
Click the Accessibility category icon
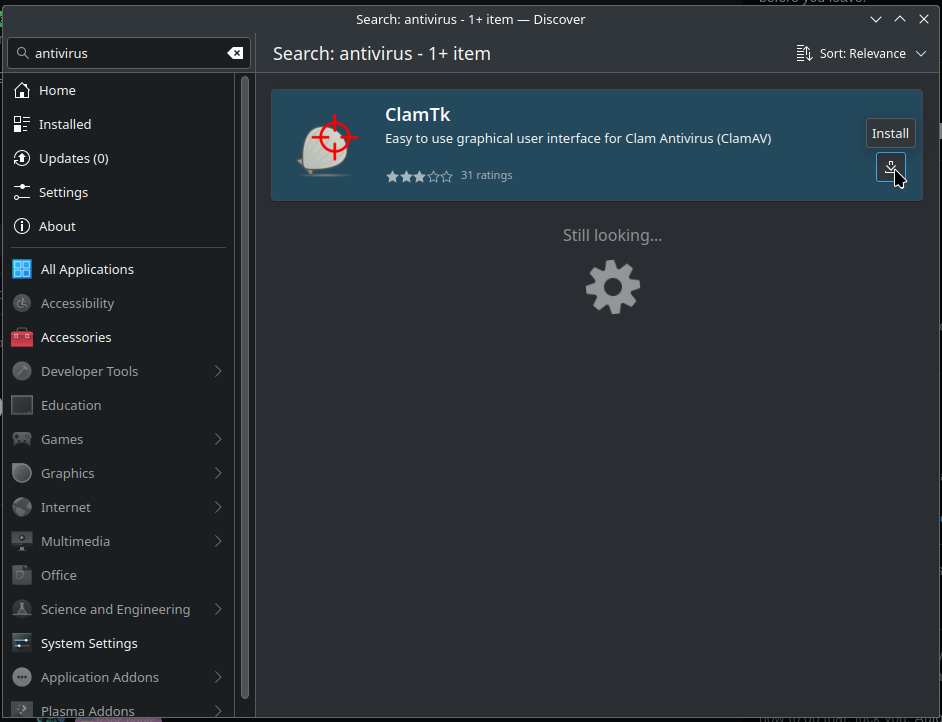pos(22,303)
